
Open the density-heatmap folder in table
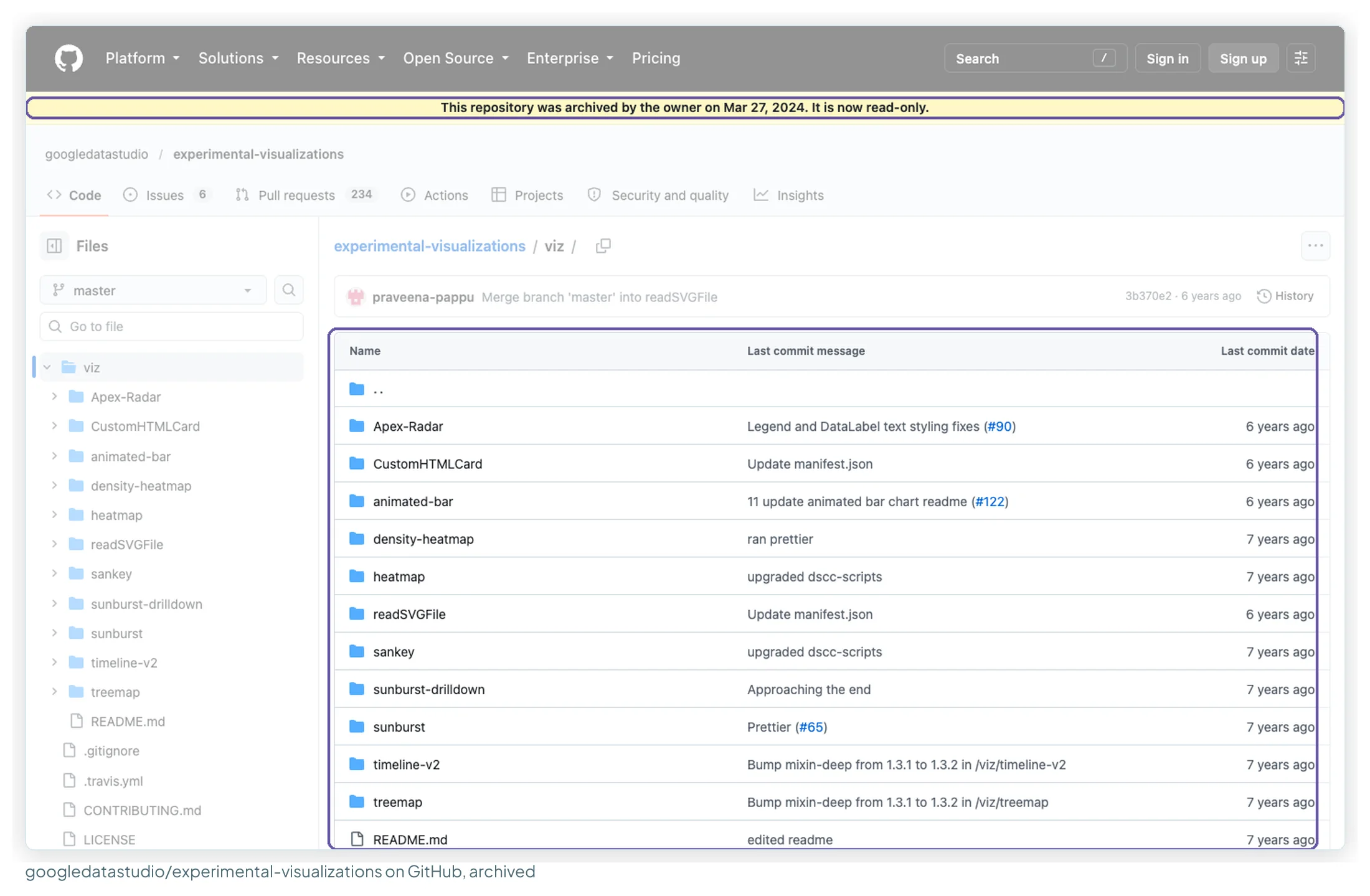pos(423,539)
